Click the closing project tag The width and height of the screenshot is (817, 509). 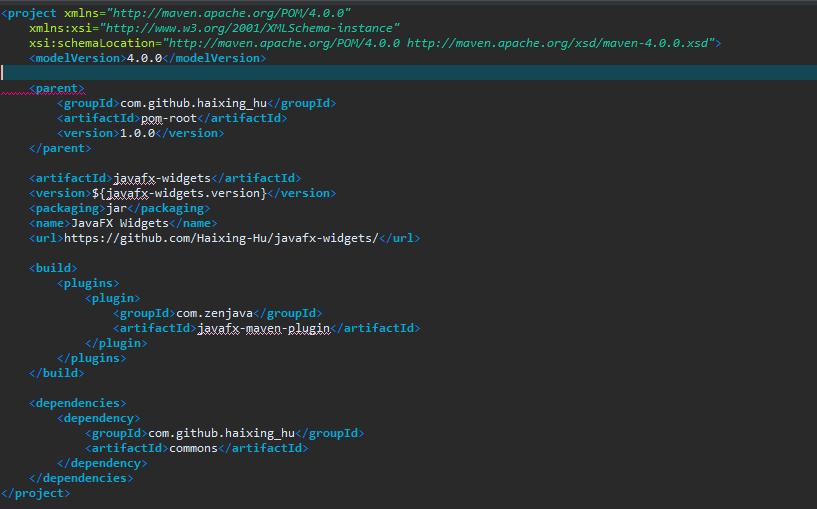pos(36,493)
